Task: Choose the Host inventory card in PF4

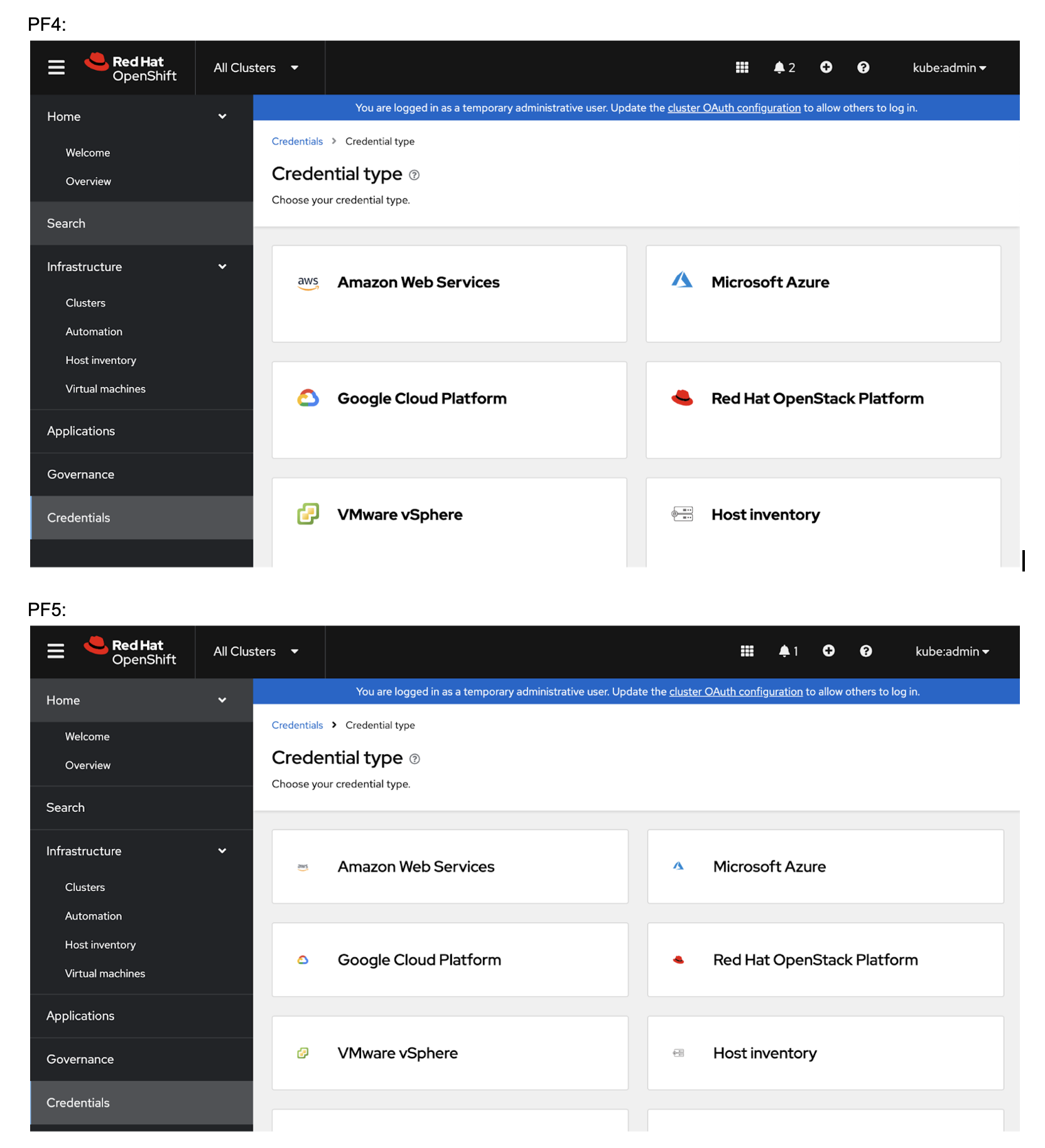Action: click(823, 523)
